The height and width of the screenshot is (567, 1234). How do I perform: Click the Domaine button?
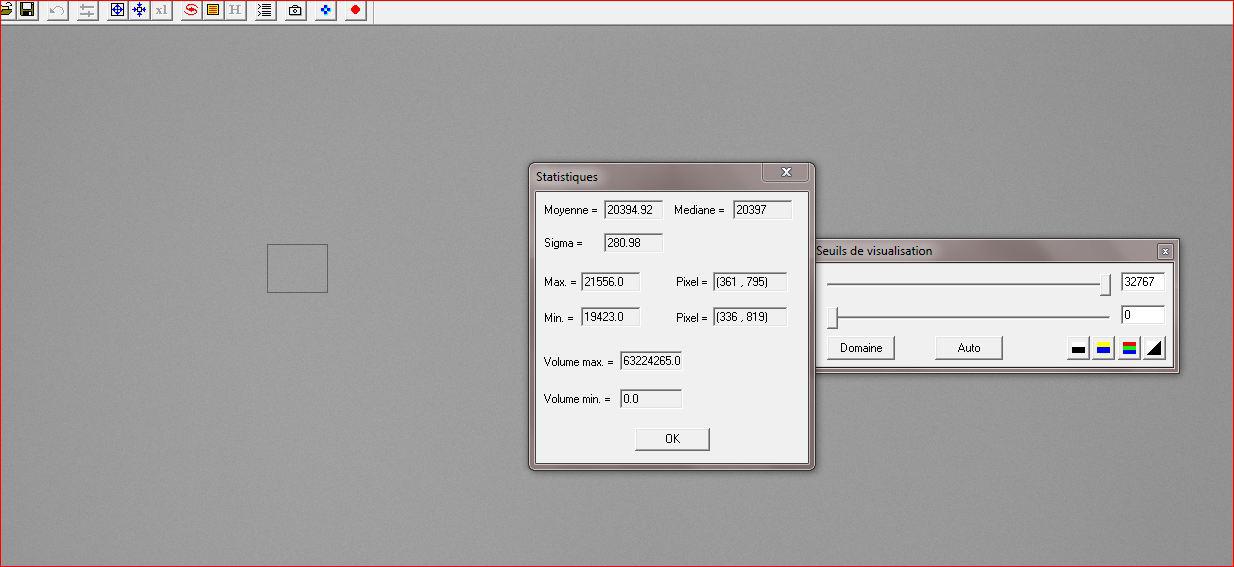[x=861, y=348]
